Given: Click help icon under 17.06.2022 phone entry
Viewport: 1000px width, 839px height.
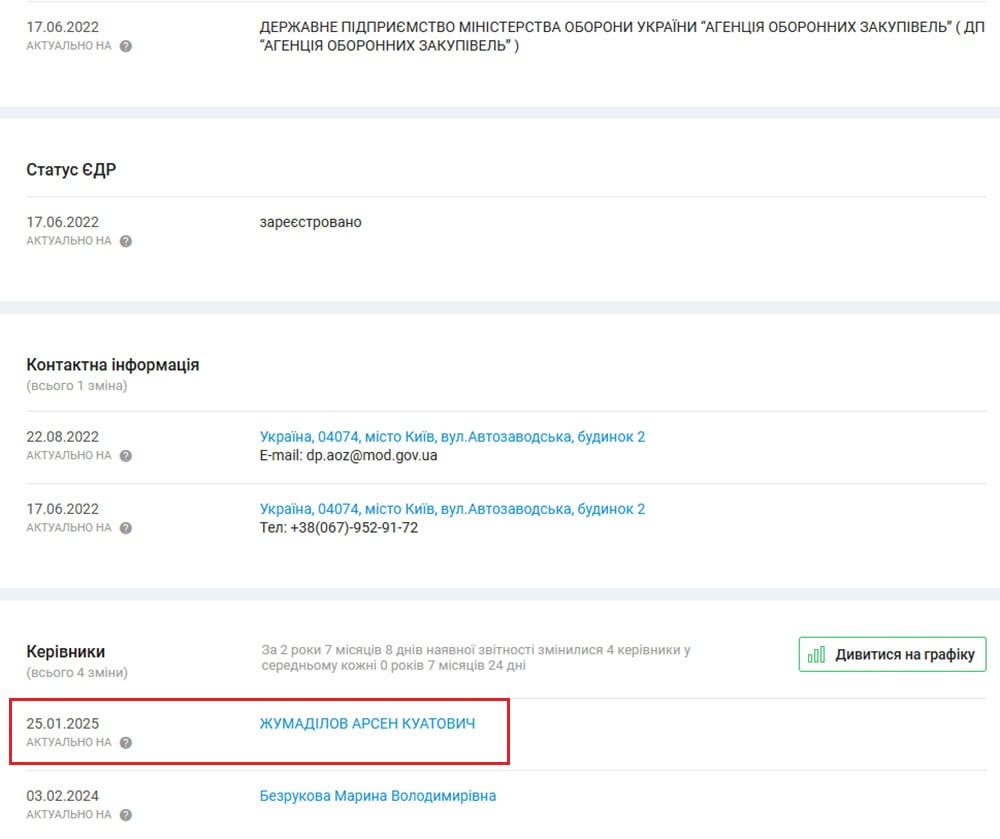Looking at the screenshot, I should 126,528.
